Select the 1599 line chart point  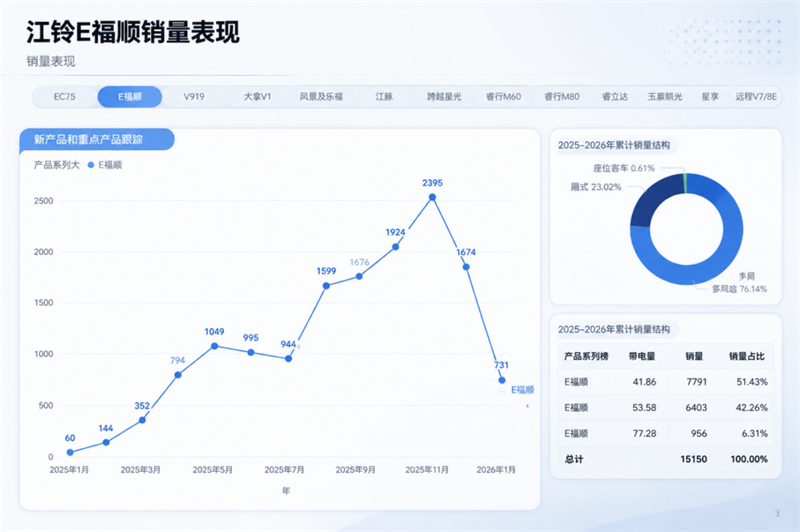pos(327,286)
